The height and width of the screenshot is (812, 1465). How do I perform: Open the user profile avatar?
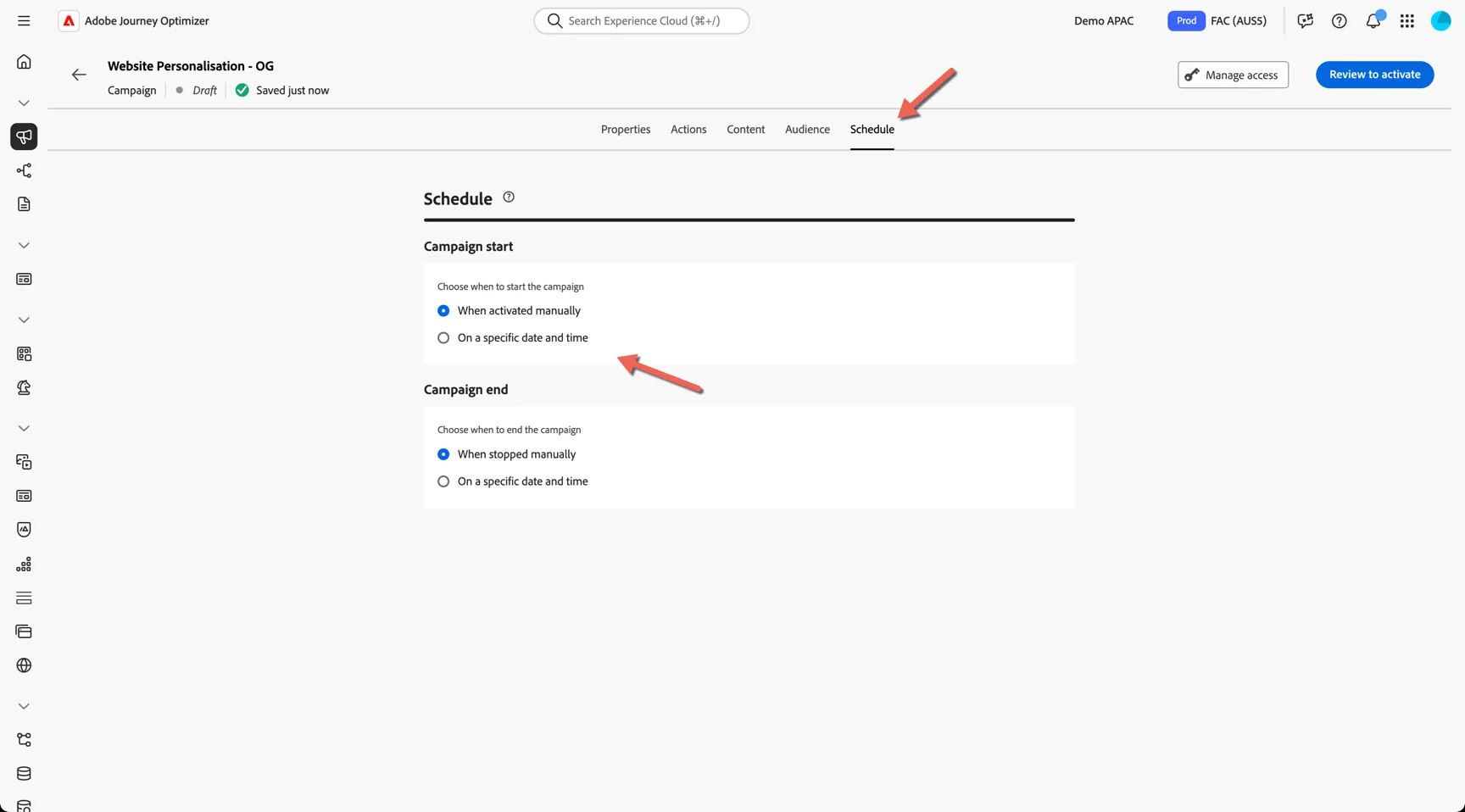[1441, 21]
